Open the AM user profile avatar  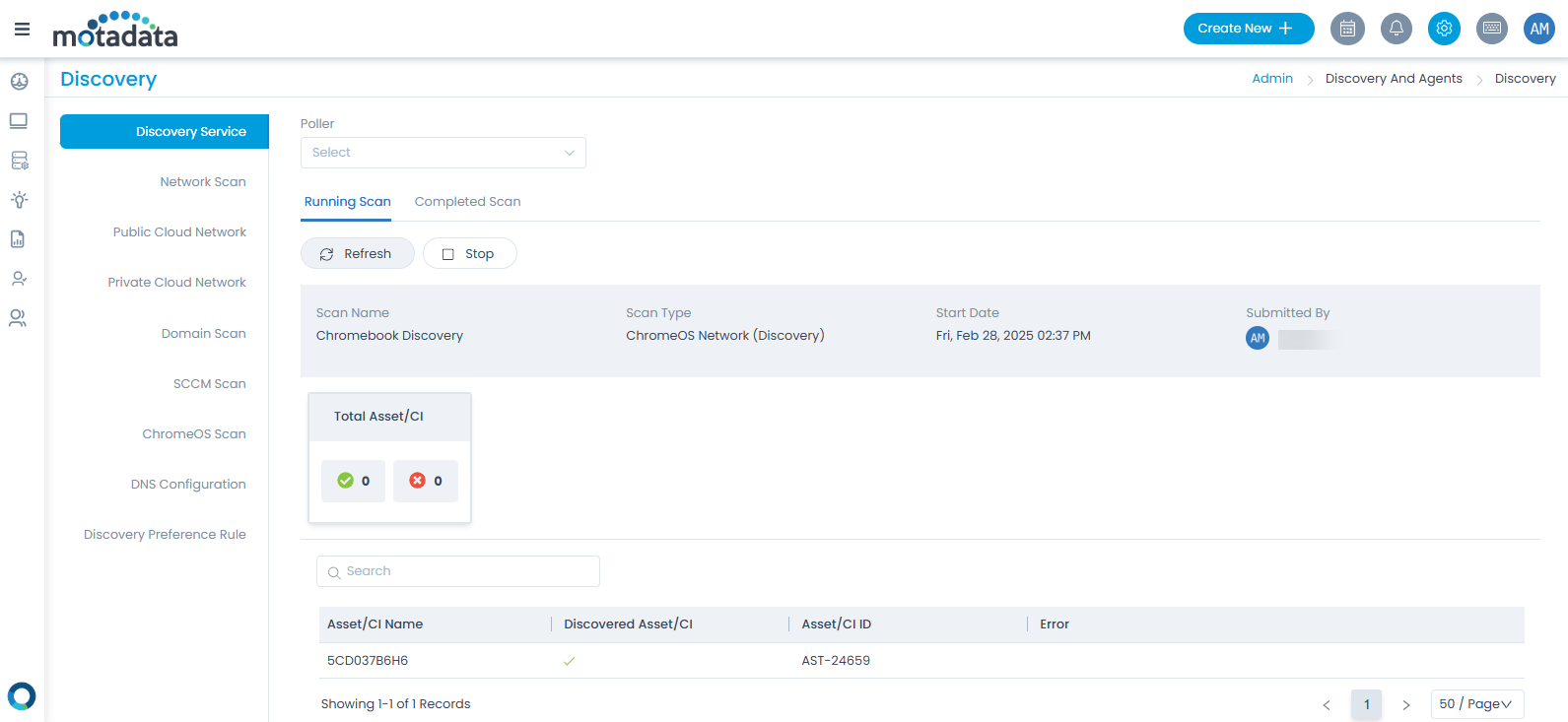1538,29
